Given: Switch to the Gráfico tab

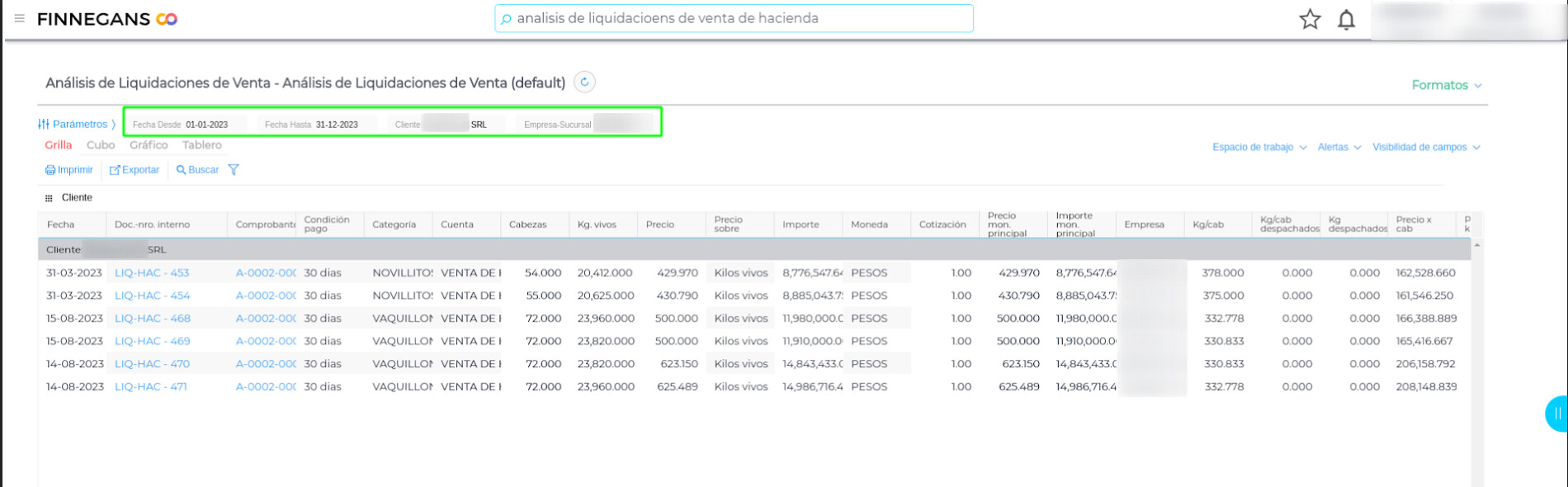Looking at the screenshot, I should click(149, 145).
